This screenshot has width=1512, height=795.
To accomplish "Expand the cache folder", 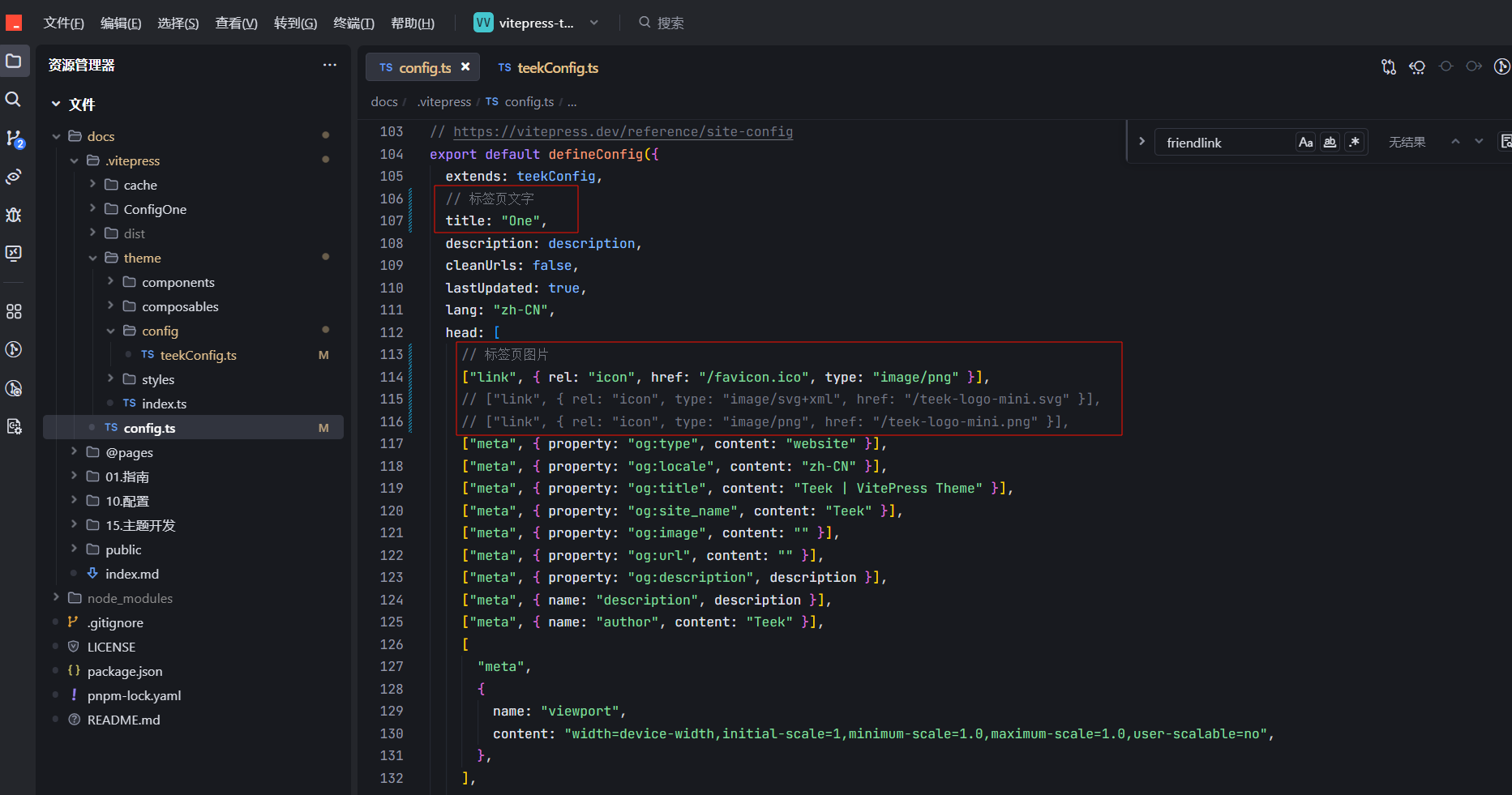I will point(92,185).
